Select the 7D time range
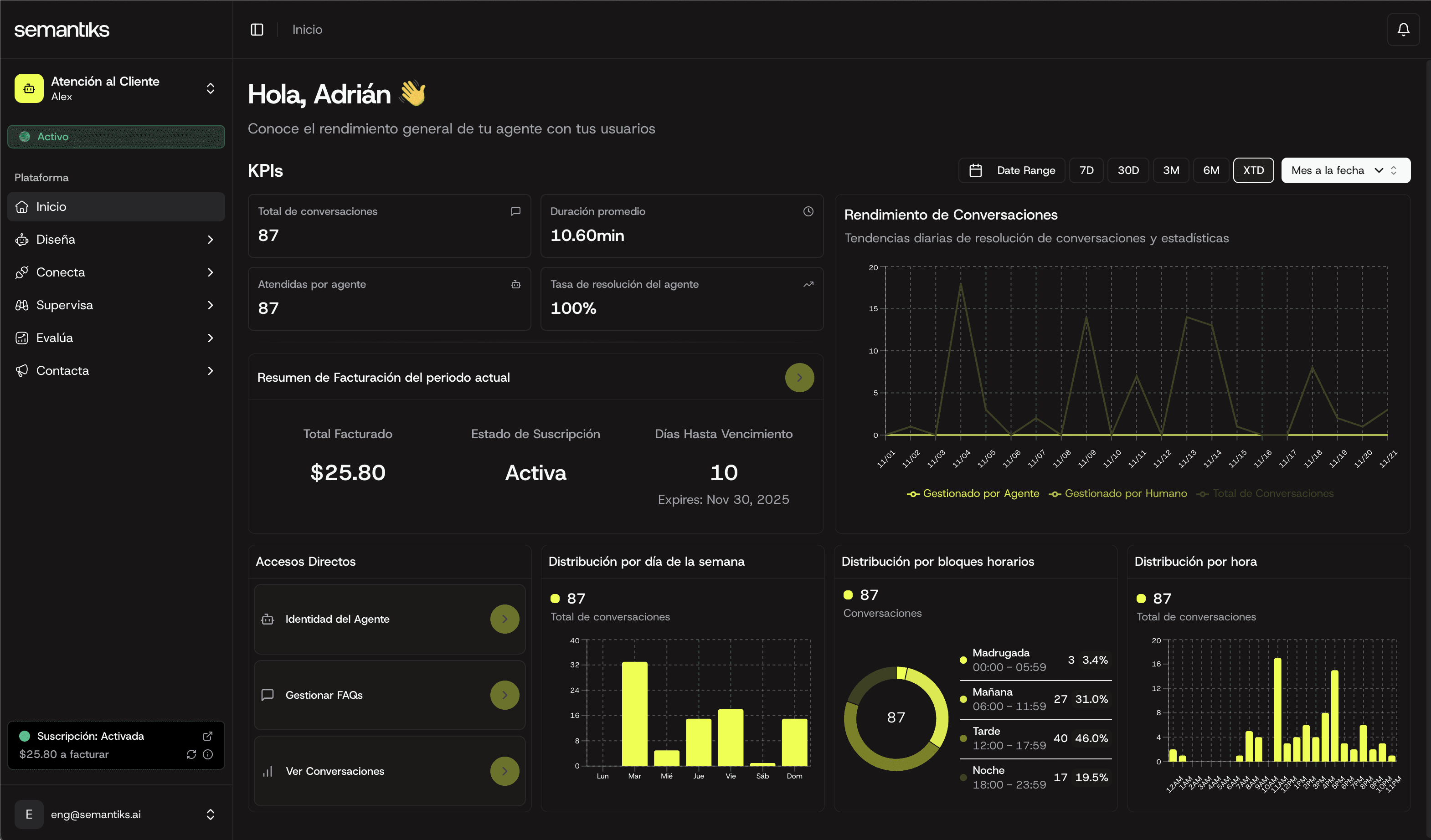The width and height of the screenshot is (1431, 840). coord(1086,170)
